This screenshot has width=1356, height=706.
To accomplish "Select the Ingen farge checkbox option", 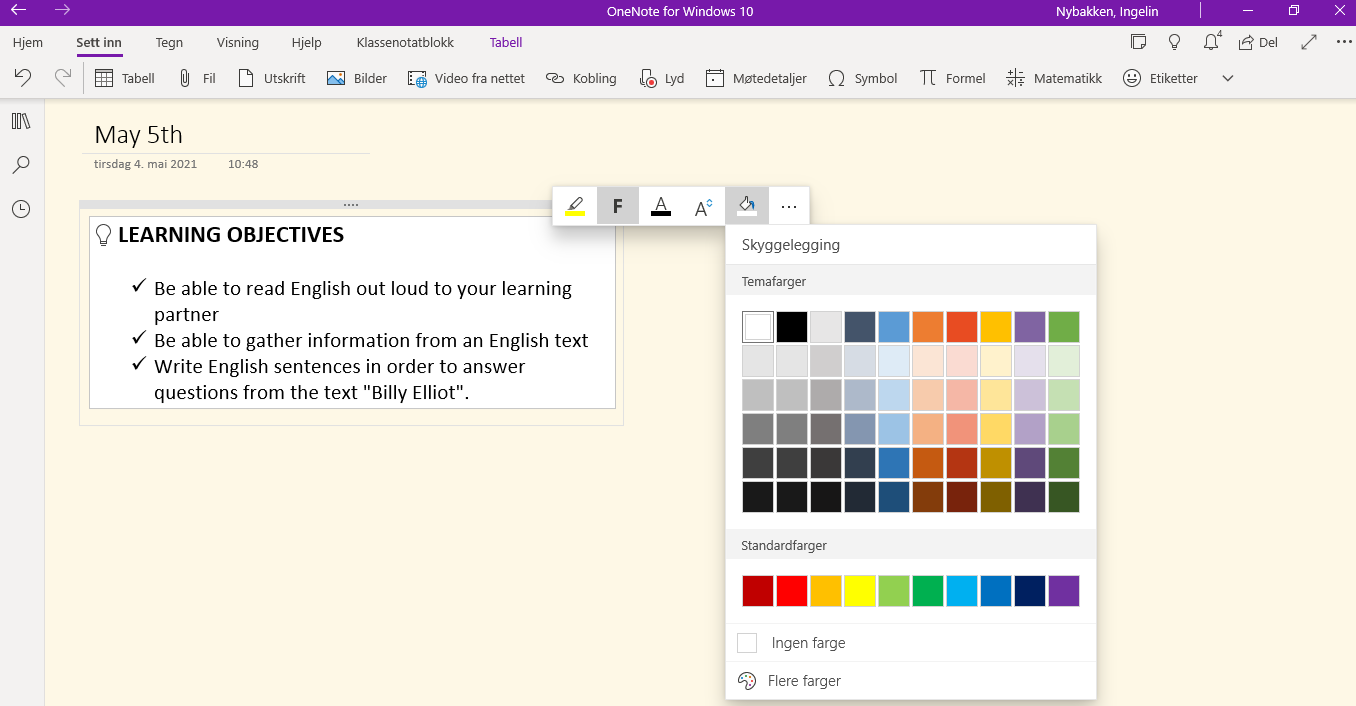I will [747, 643].
